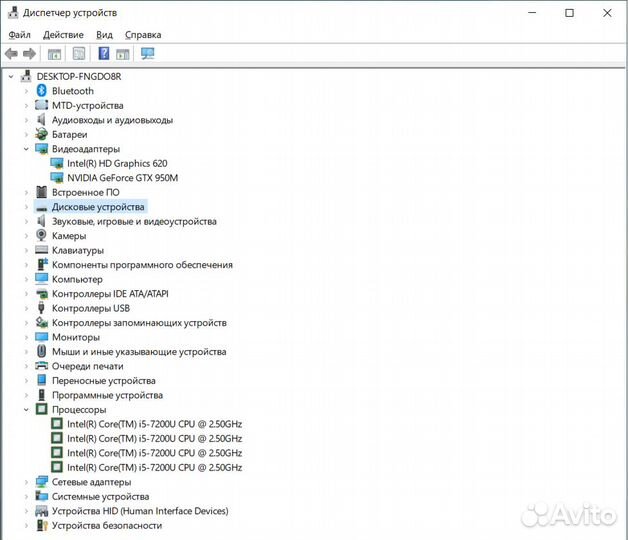Expand the MTD-устройства category
The width and height of the screenshot is (628, 540).
coord(26,105)
